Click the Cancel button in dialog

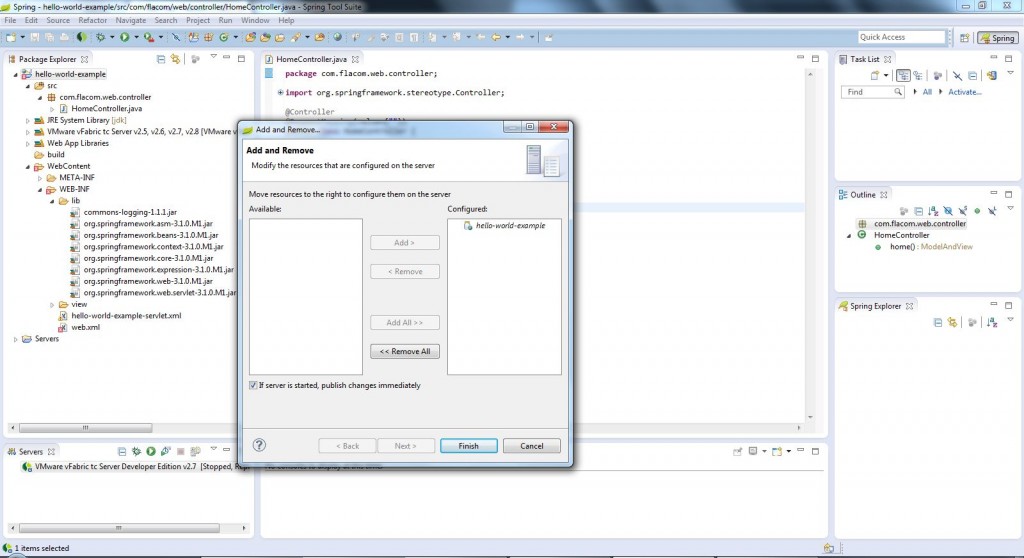tap(532, 446)
